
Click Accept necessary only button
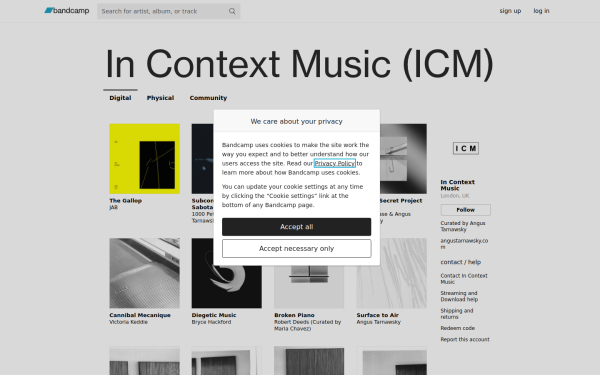pyautogui.click(x=297, y=249)
